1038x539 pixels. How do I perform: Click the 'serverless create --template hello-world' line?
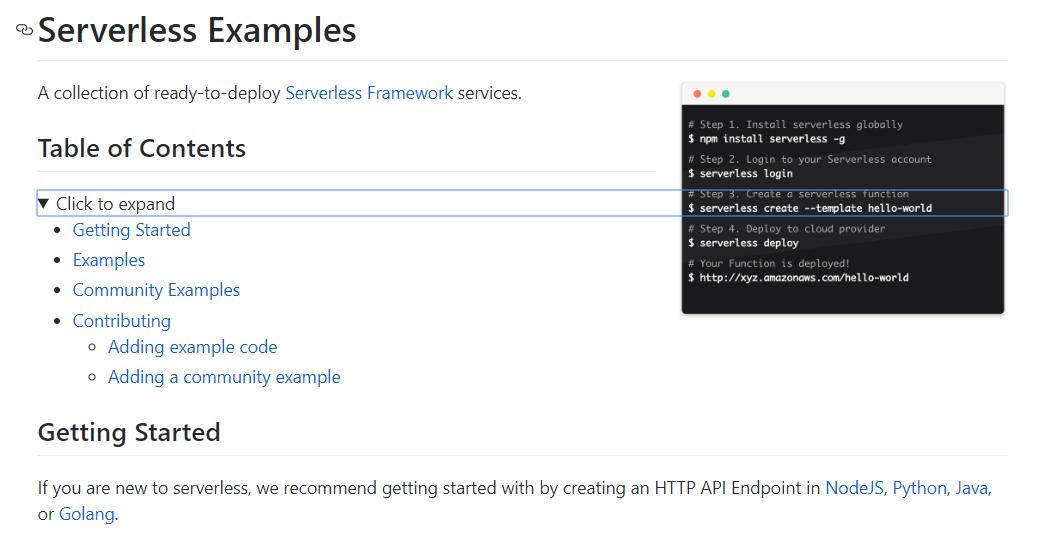pyautogui.click(x=810, y=208)
